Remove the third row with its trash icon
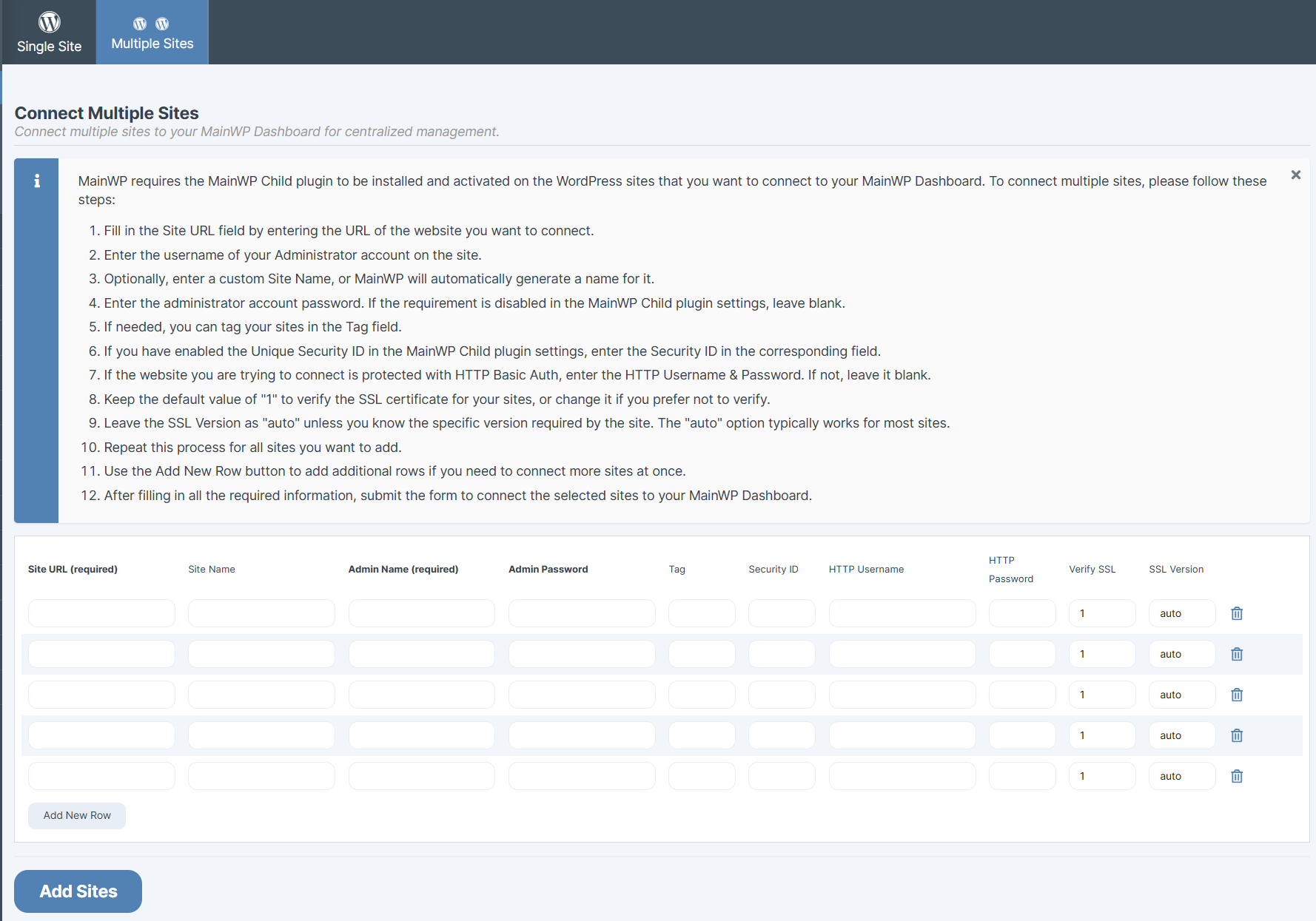The width and height of the screenshot is (1316, 921). [1237, 694]
